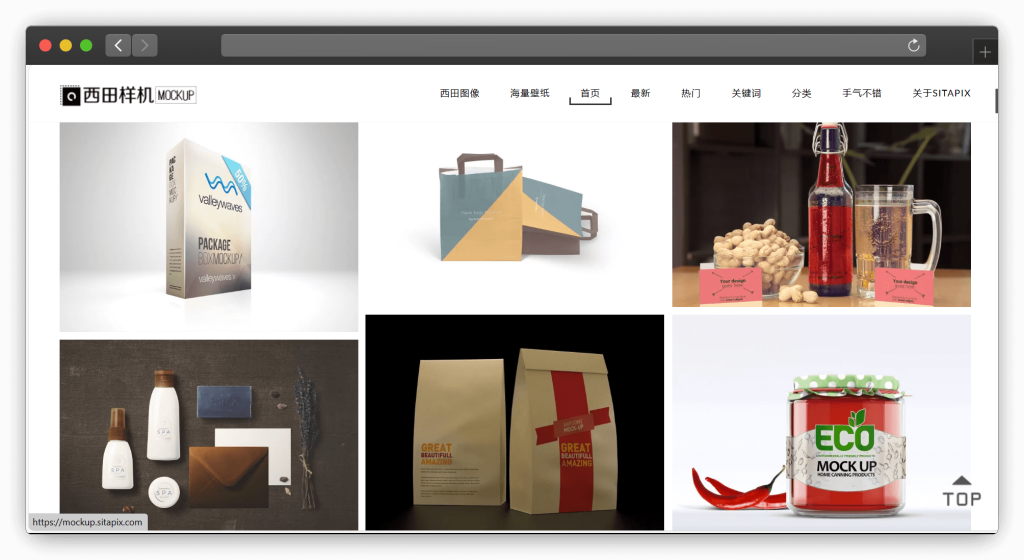The image size is (1024, 560).
Task: Go to the 海量壁纸 page
Action: coord(529,93)
